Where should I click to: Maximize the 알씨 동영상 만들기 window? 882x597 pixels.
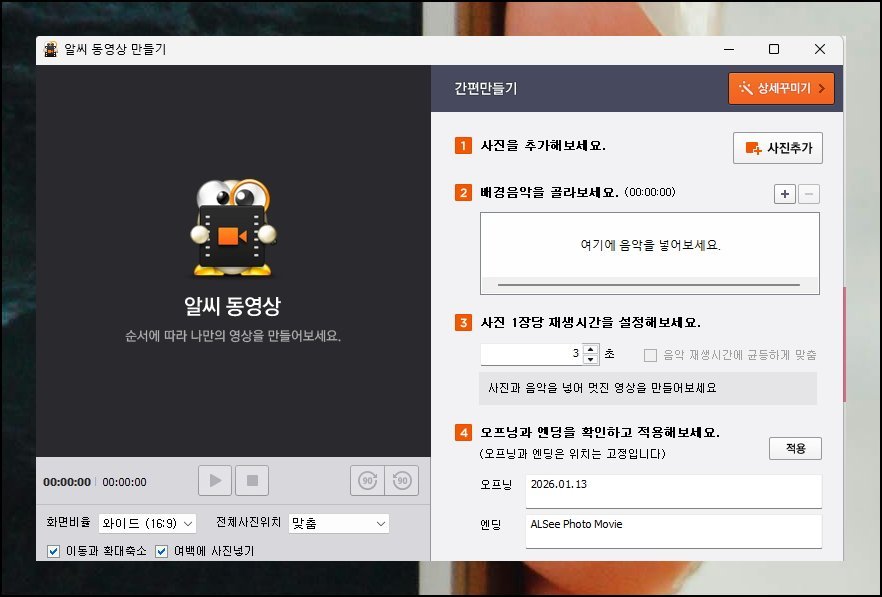pos(774,50)
